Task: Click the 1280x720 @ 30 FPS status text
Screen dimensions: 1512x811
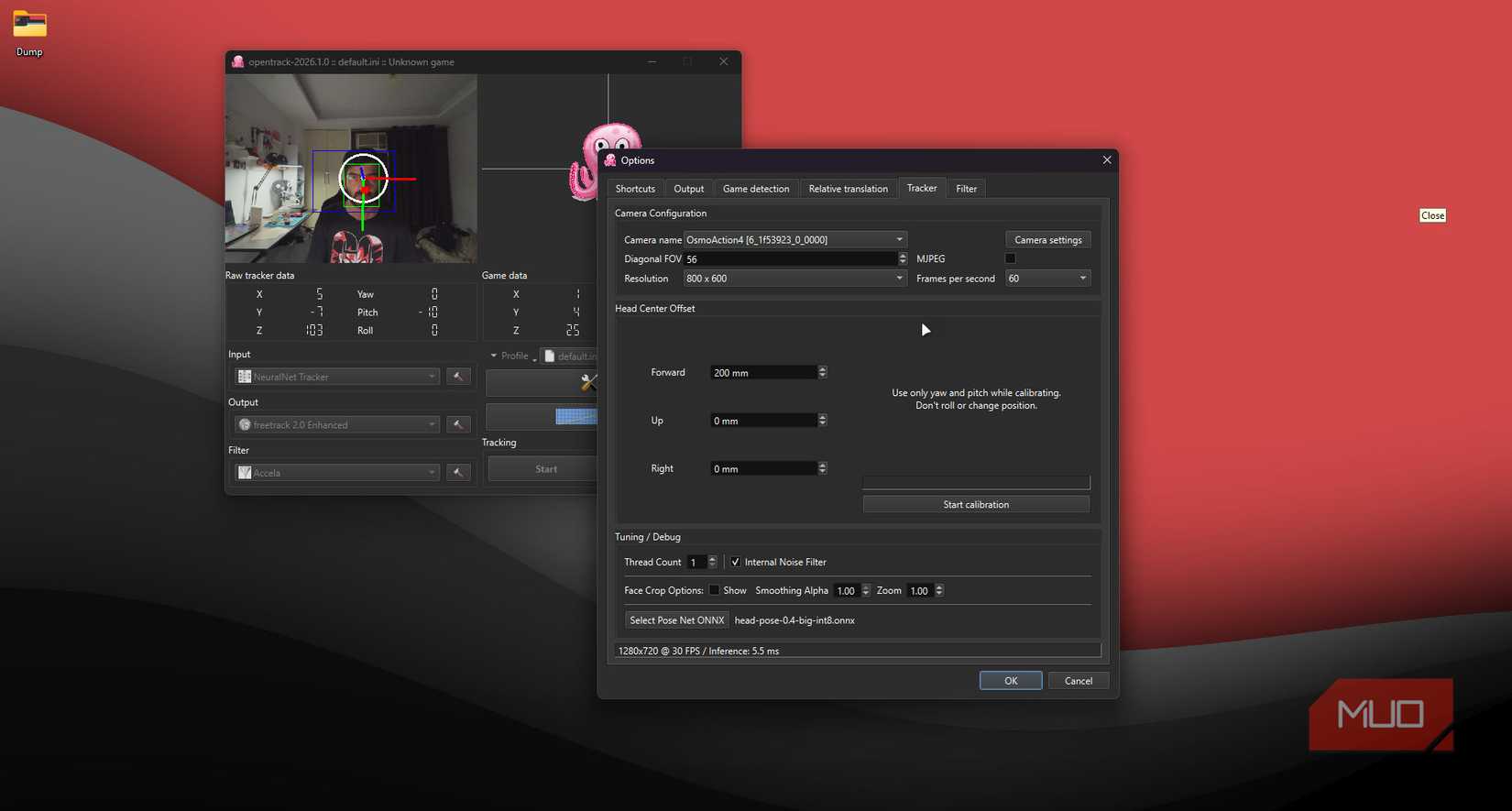Action: (698, 651)
